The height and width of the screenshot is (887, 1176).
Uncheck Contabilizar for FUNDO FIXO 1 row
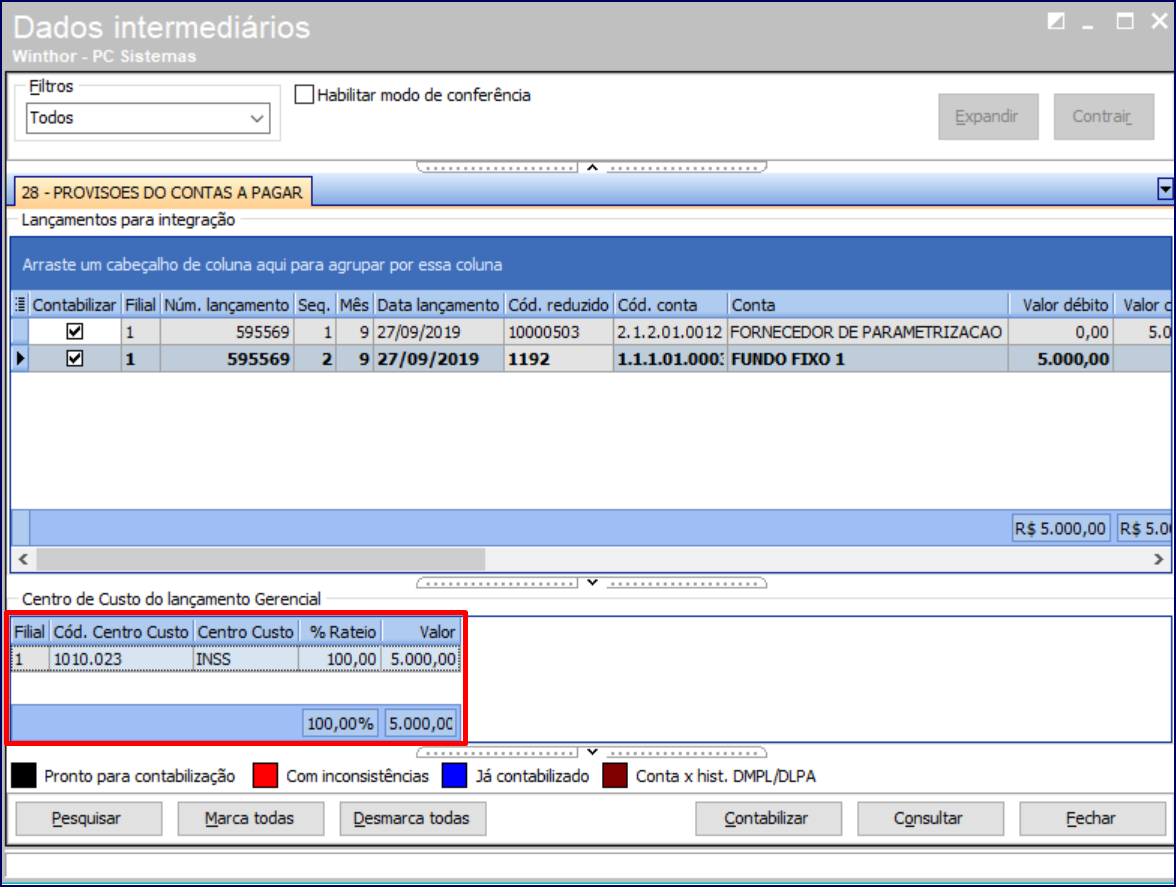[74, 358]
